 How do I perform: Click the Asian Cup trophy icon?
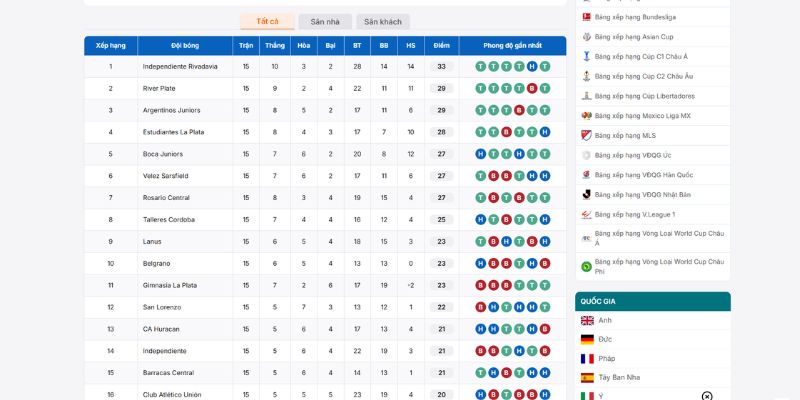click(x=586, y=37)
